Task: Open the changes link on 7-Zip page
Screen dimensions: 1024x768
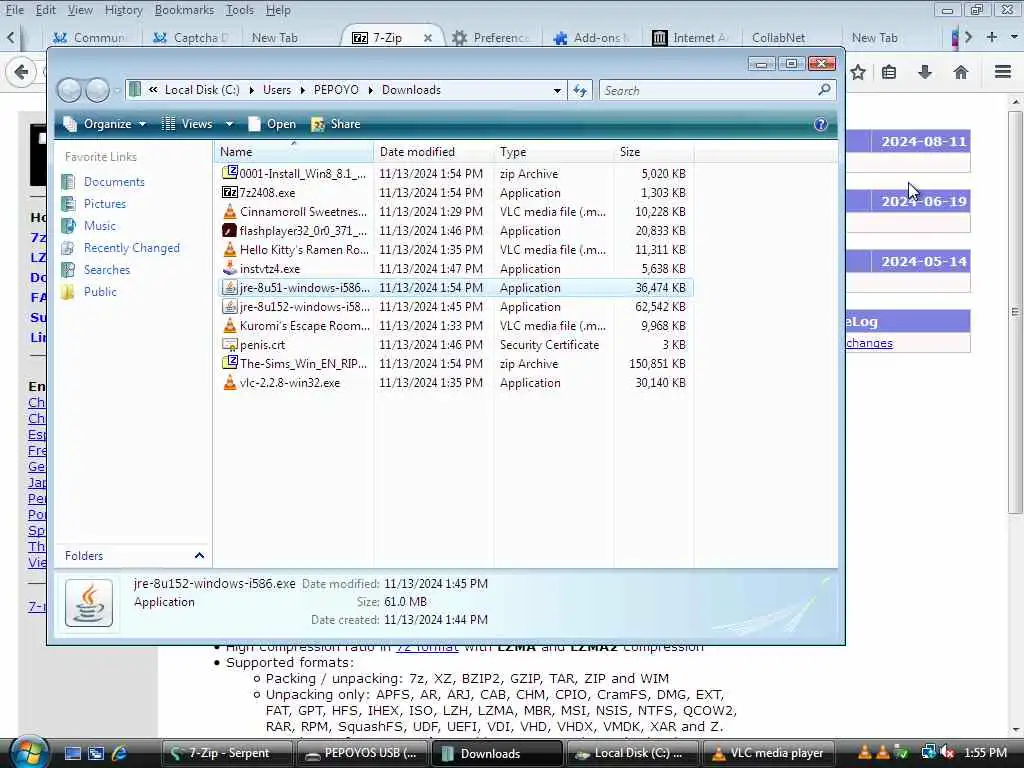Action: point(869,343)
